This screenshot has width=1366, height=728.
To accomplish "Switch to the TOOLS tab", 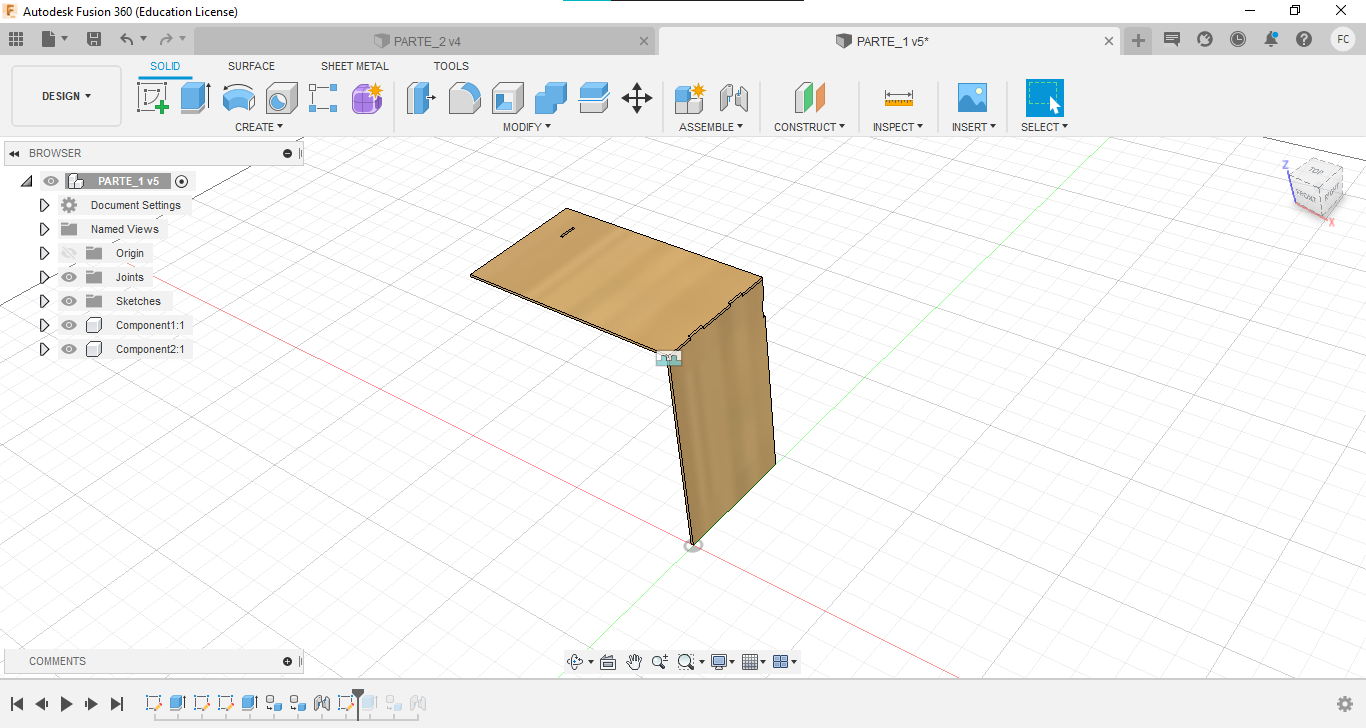I will tap(451, 66).
